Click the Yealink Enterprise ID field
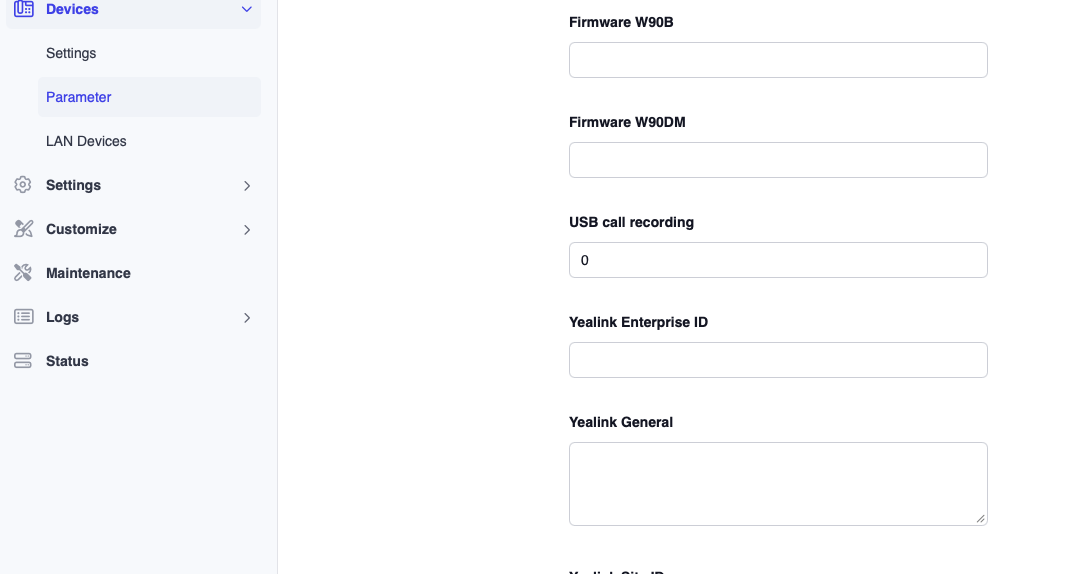The width and height of the screenshot is (1078, 574). pyautogui.click(x=778, y=360)
